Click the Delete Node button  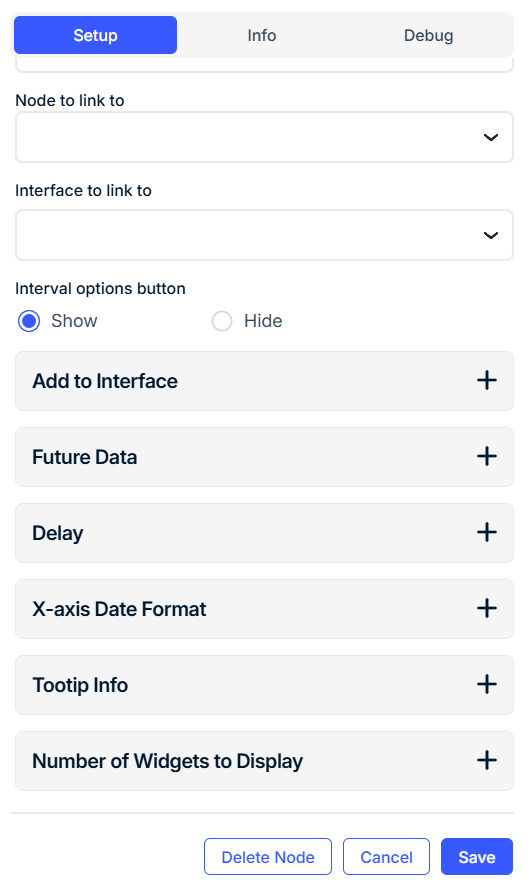[x=268, y=857]
